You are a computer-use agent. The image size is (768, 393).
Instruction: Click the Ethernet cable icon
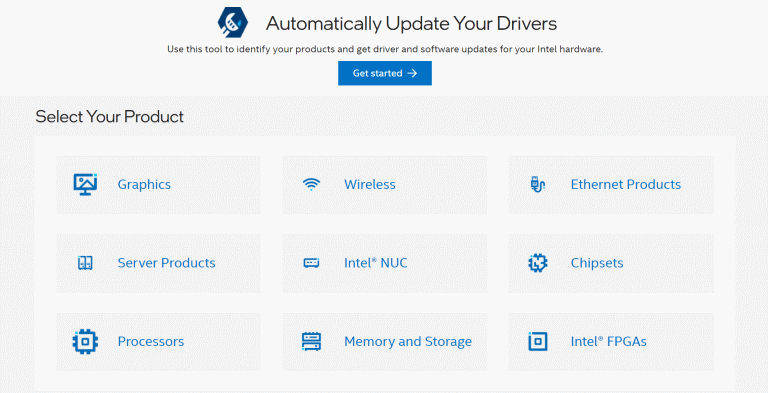point(537,185)
